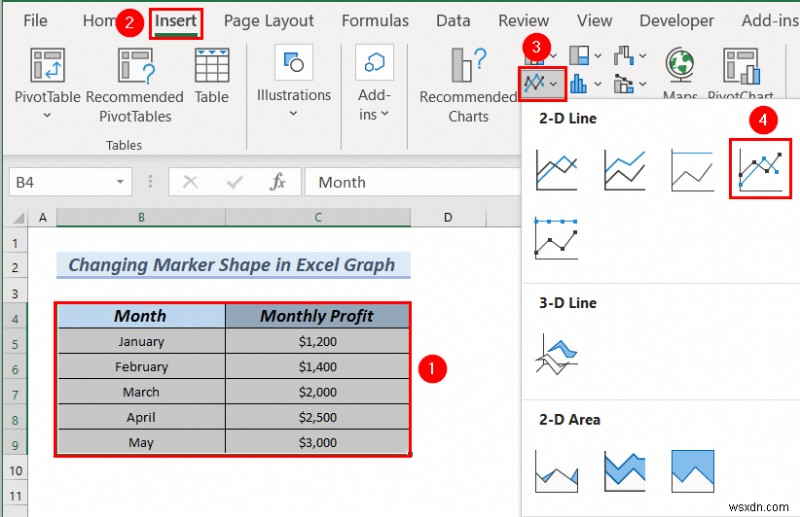This screenshot has height=517, width=800.
Task: Choose the Line with Markers chart
Action: coord(760,168)
